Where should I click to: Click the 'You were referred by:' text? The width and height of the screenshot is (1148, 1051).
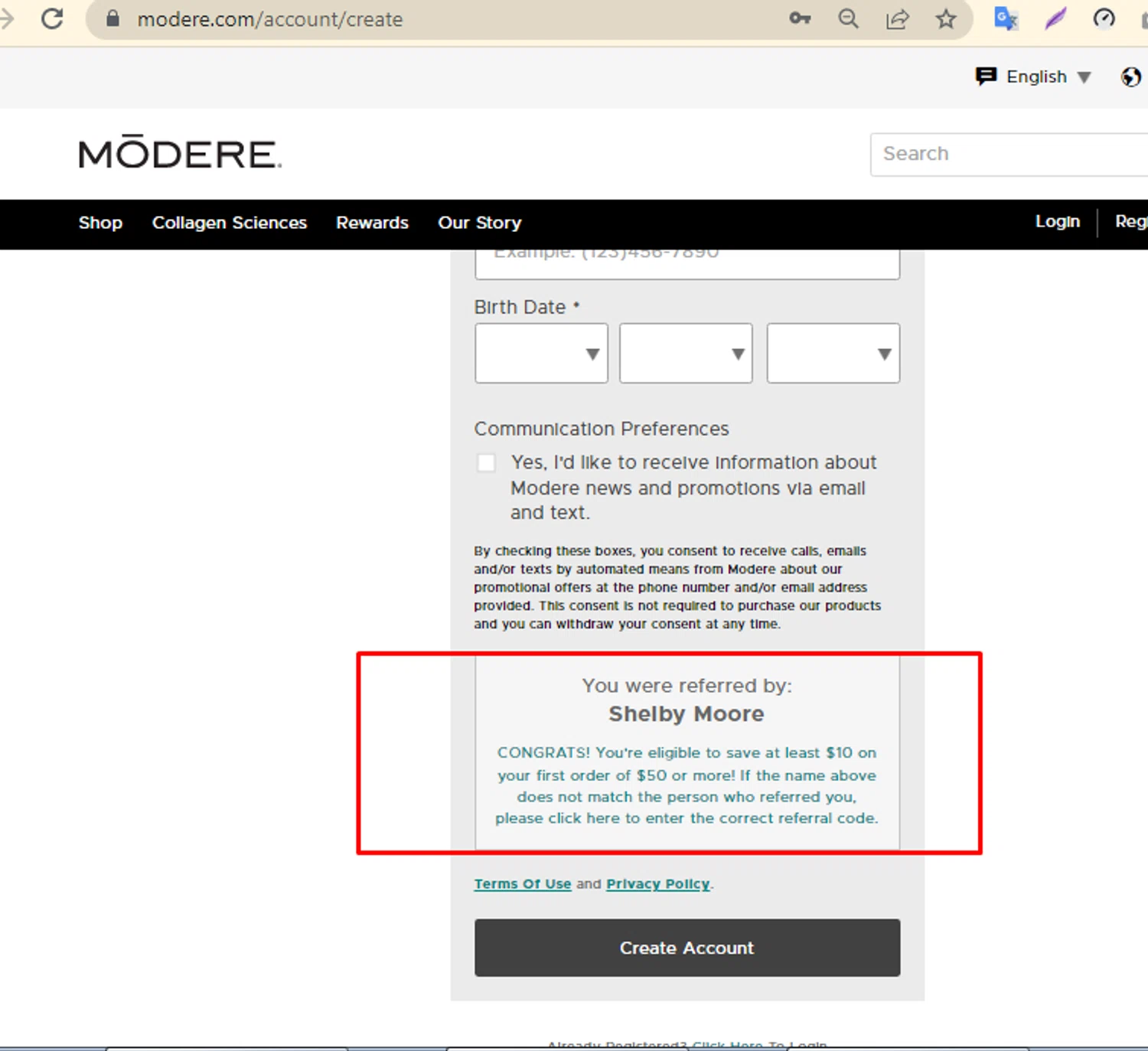(687, 685)
